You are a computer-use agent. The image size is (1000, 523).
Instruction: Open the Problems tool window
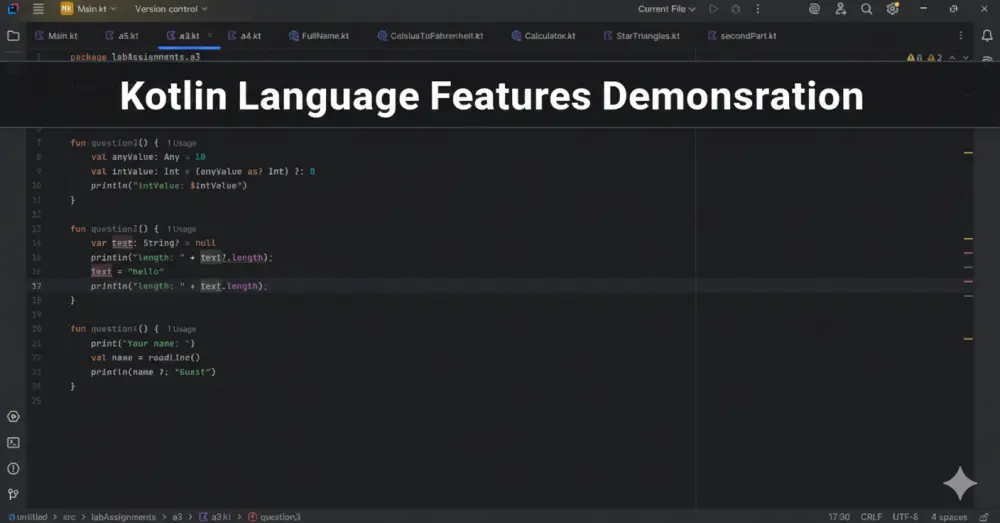pyautogui.click(x=13, y=469)
